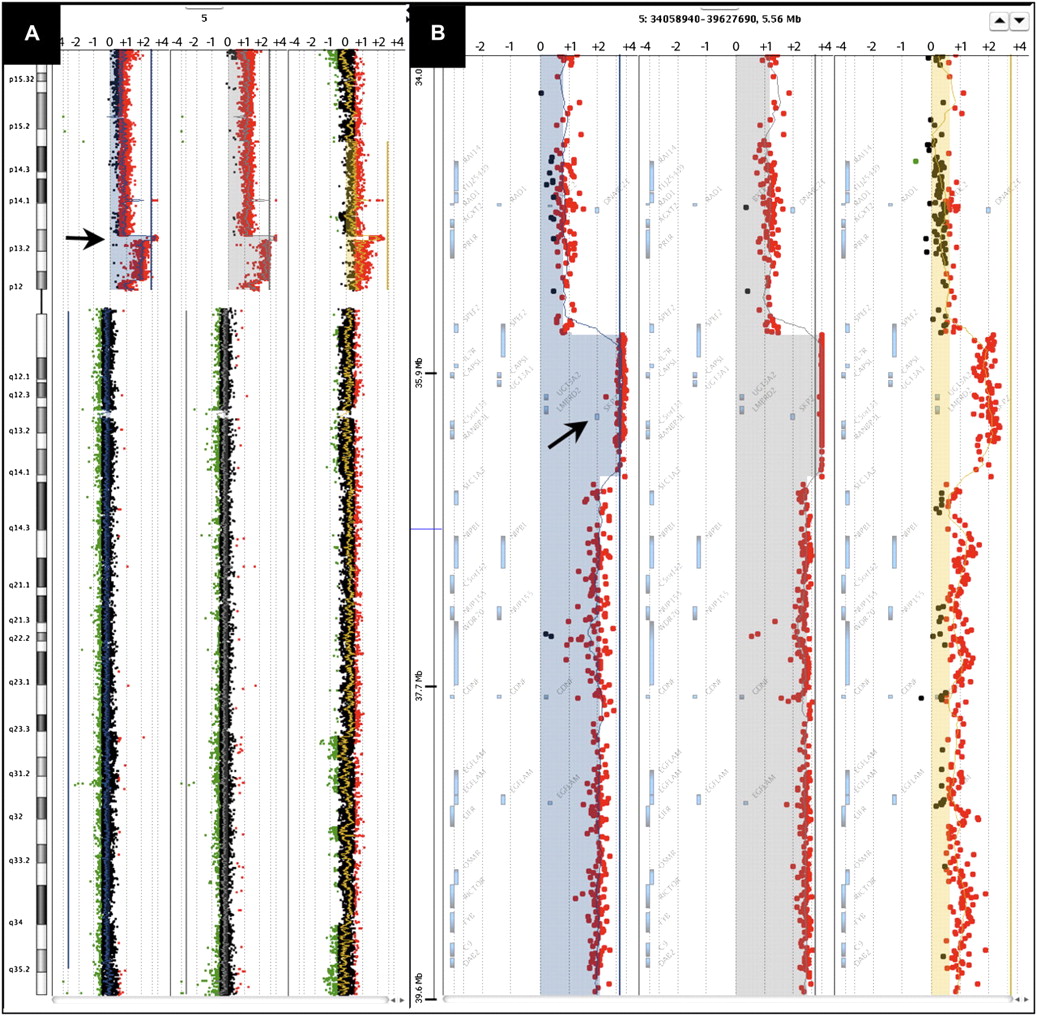1037x1016 pixels.
Task: Click the horizontal scrollbar beneath panel A
Action: pos(220,999)
